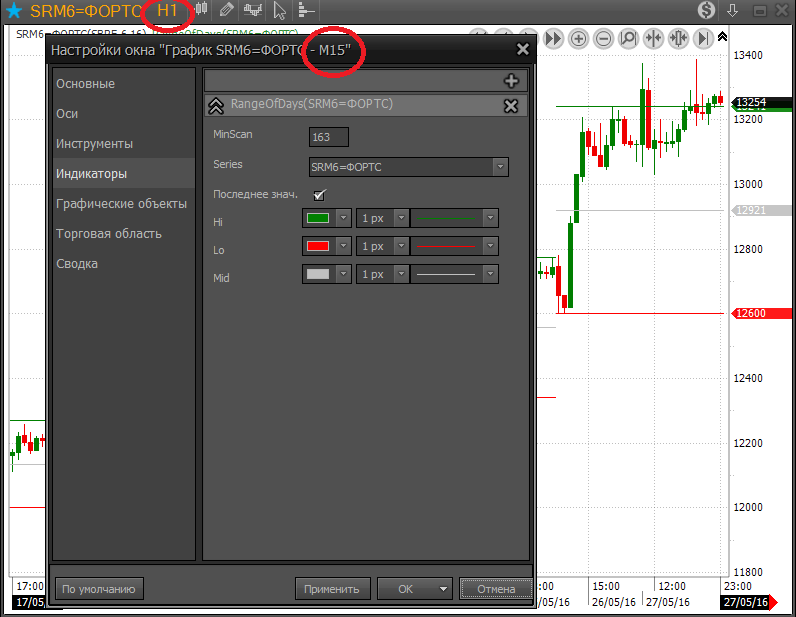Click the zoom in plus chart button
Image resolution: width=796 pixels, height=617 pixels.
pyautogui.click(x=579, y=39)
